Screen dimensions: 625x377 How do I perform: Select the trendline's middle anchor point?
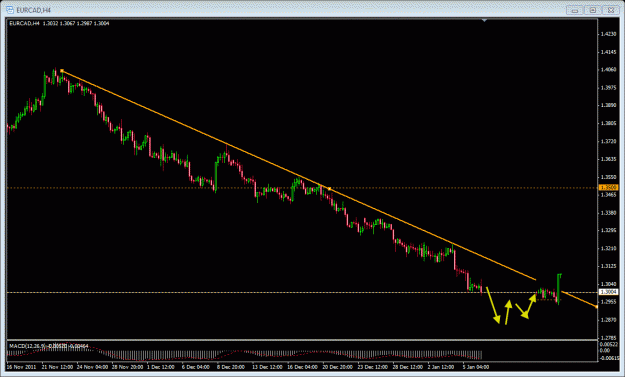(329, 188)
